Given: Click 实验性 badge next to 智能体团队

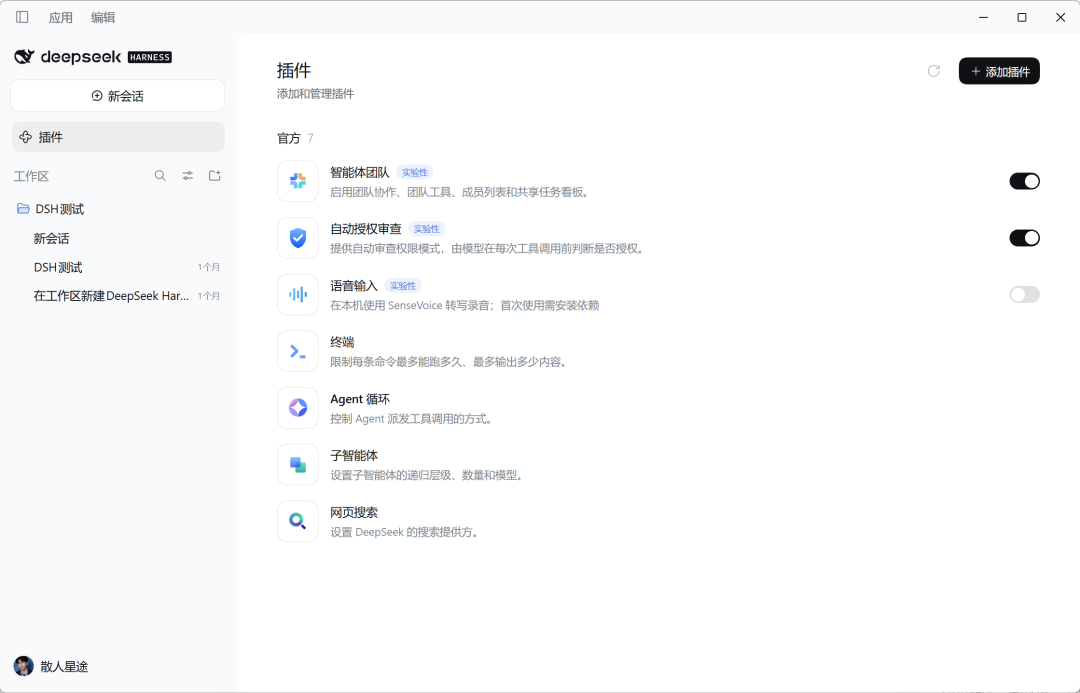Looking at the screenshot, I should click(x=415, y=172).
